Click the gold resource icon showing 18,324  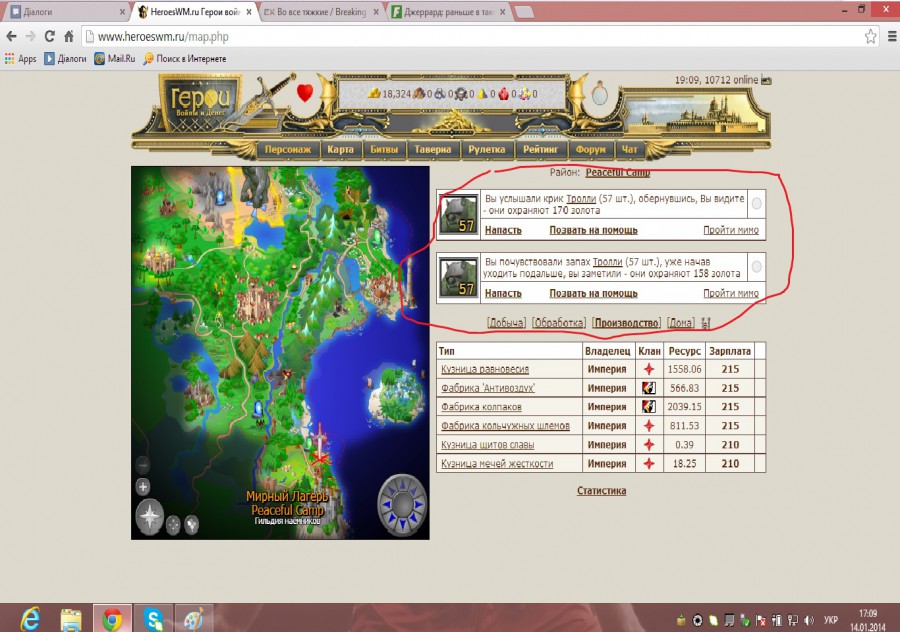coord(374,93)
